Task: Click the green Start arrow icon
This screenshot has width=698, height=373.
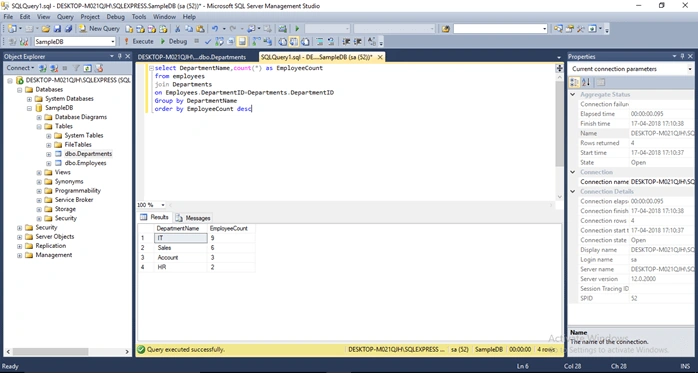Action: (297, 28)
